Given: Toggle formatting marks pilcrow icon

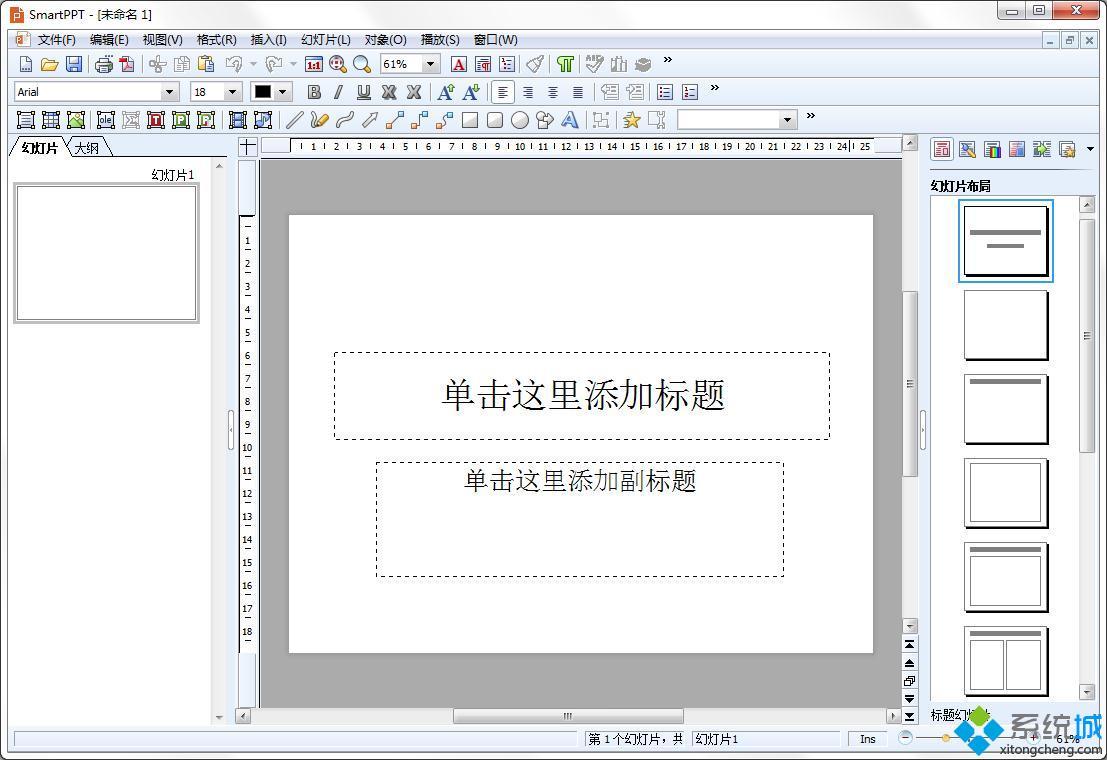Looking at the screenshot, I should coord(565,64).
